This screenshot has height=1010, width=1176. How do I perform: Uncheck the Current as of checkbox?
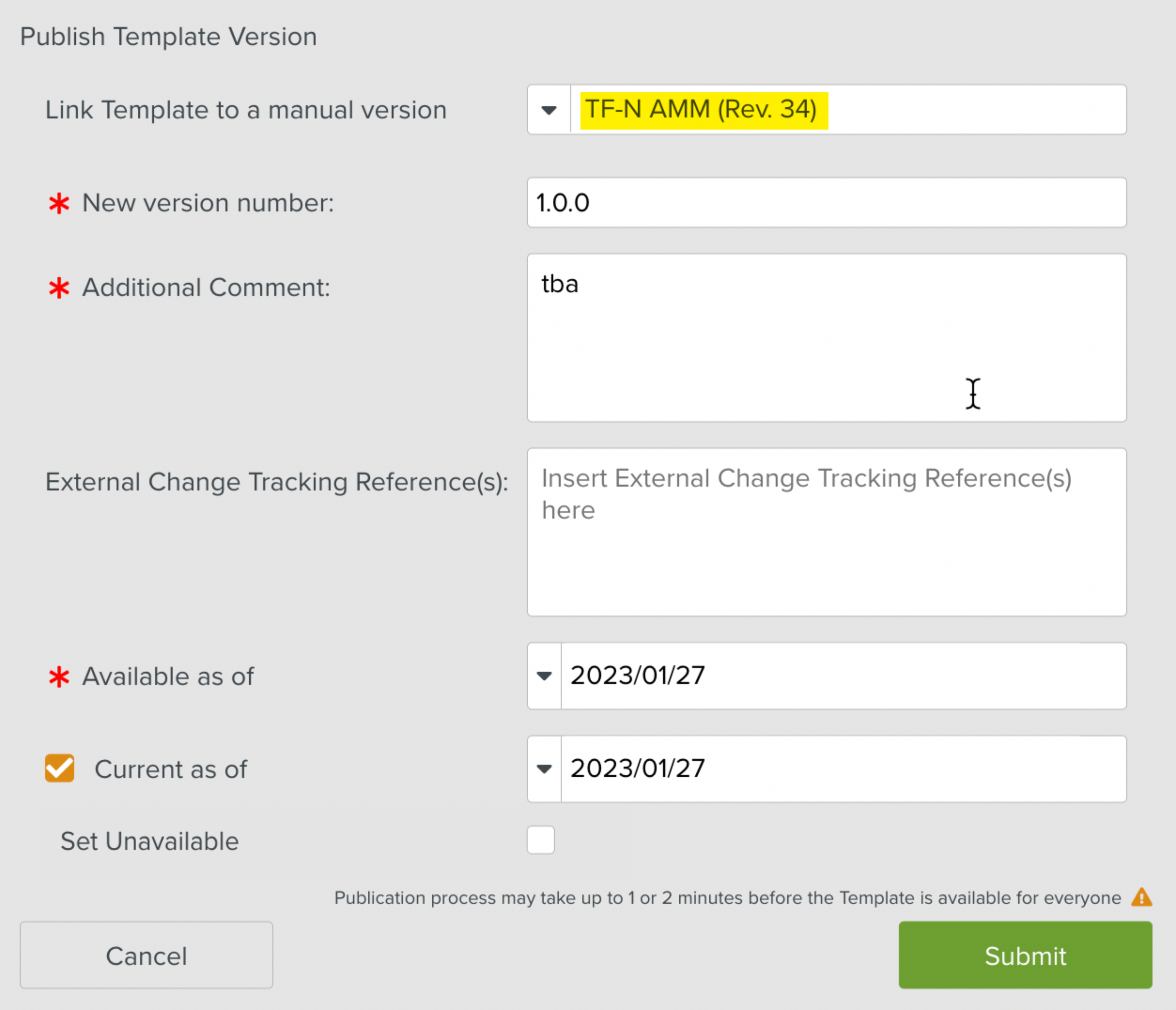point(60,768)
